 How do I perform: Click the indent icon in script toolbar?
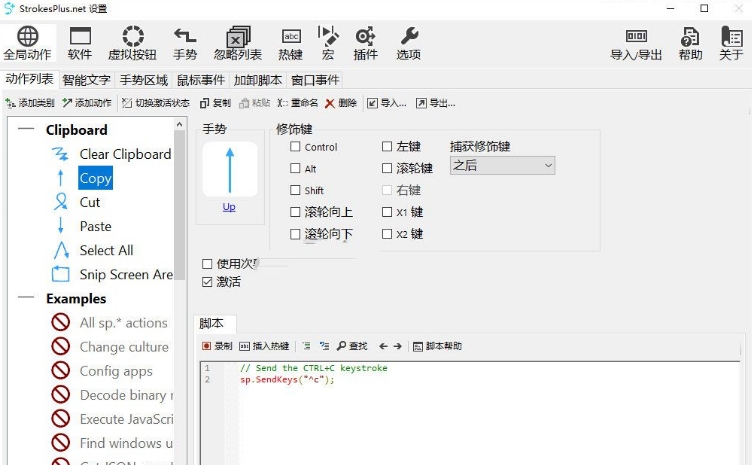306,346
